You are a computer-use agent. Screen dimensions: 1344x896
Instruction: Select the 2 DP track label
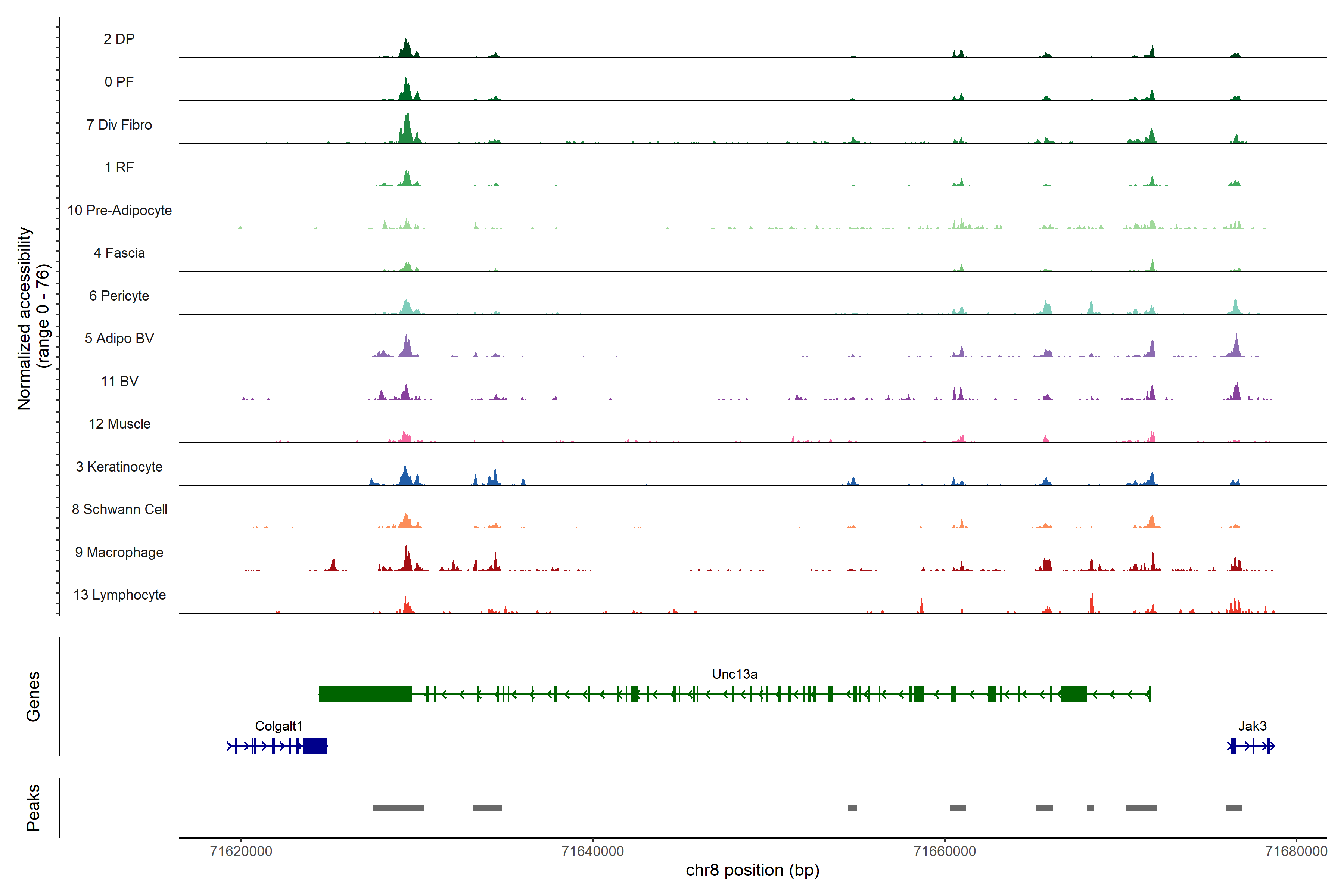tap(119, 39)
